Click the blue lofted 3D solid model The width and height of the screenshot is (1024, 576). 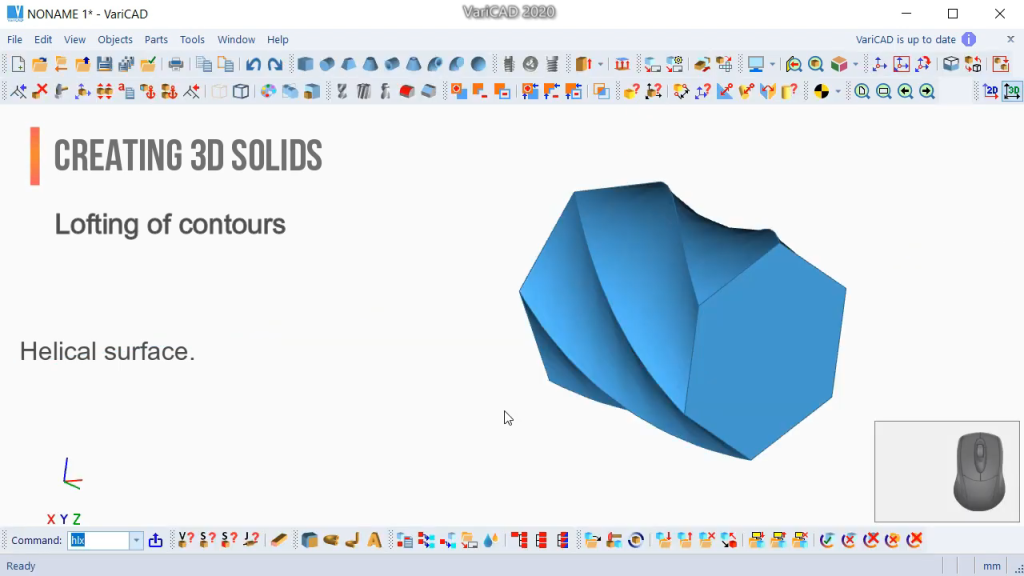click(x=682, y=320)
